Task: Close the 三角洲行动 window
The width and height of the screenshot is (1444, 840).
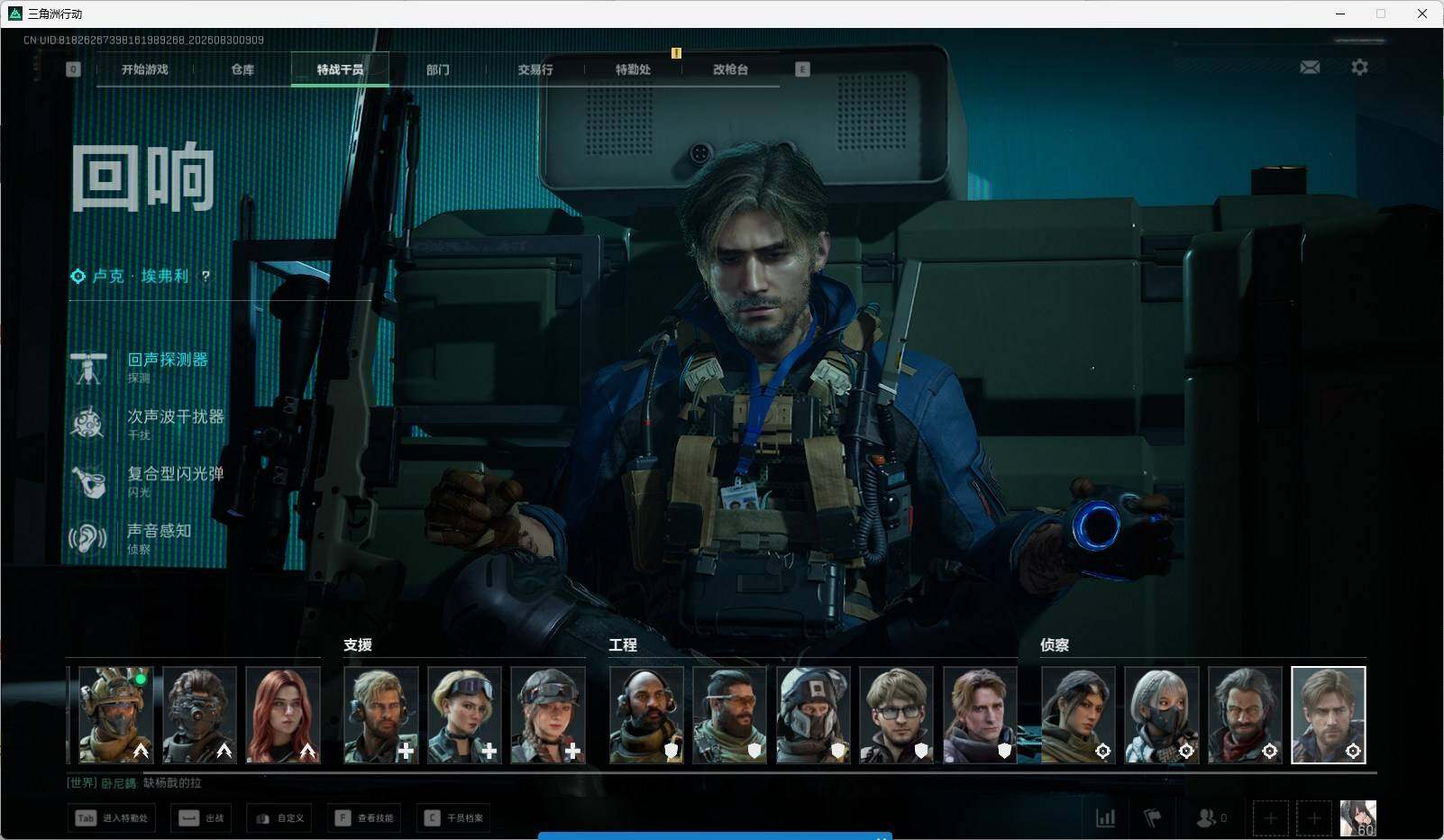Action: pyautogui.click(x=1422, y=14)
